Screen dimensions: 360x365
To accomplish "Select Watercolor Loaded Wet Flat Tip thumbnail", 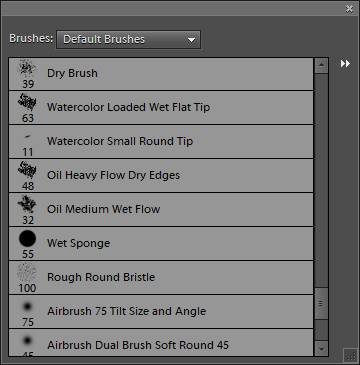I will (27, 103).
